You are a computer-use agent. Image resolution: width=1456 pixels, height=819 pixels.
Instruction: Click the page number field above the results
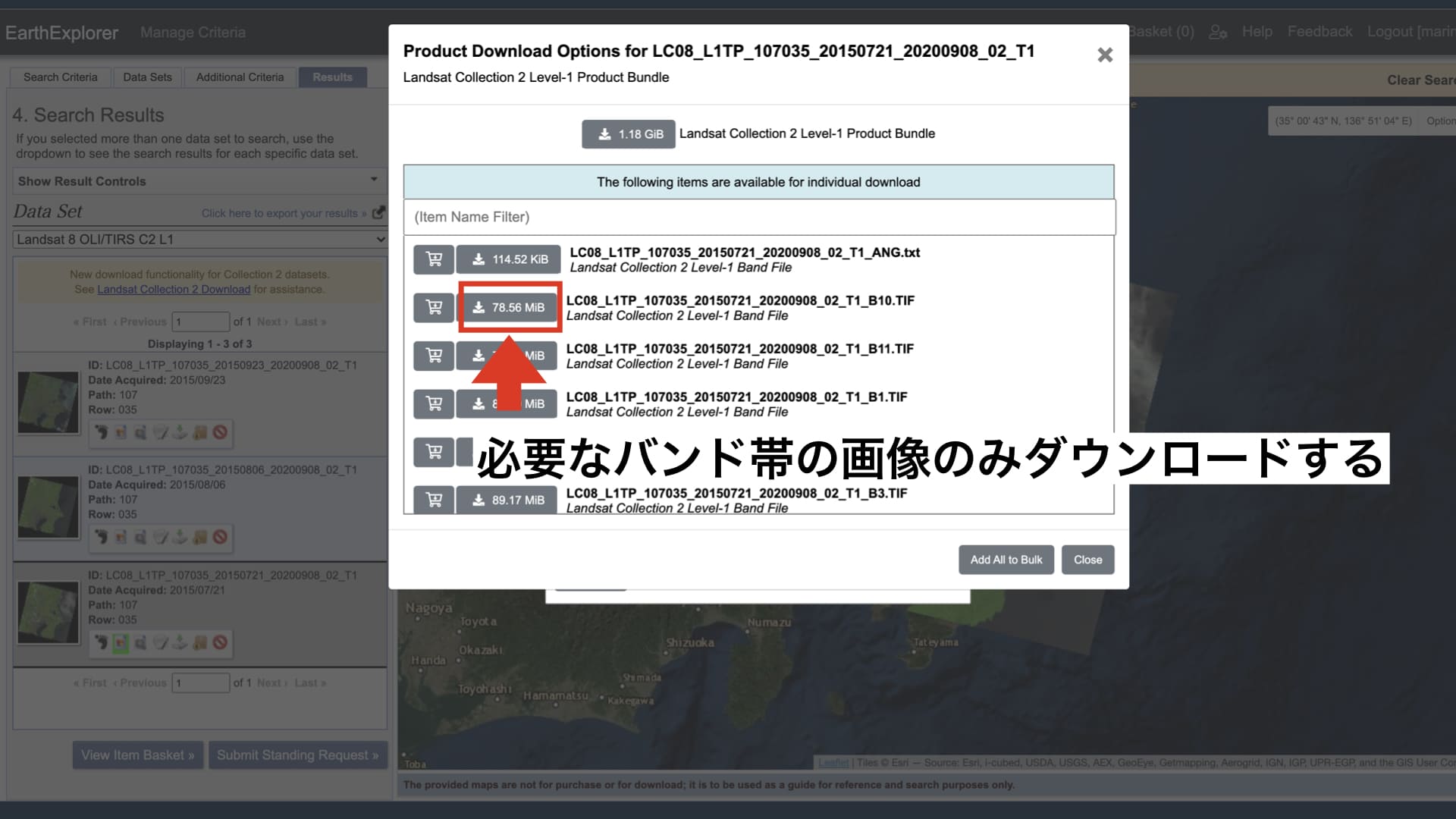pos(201,322)
